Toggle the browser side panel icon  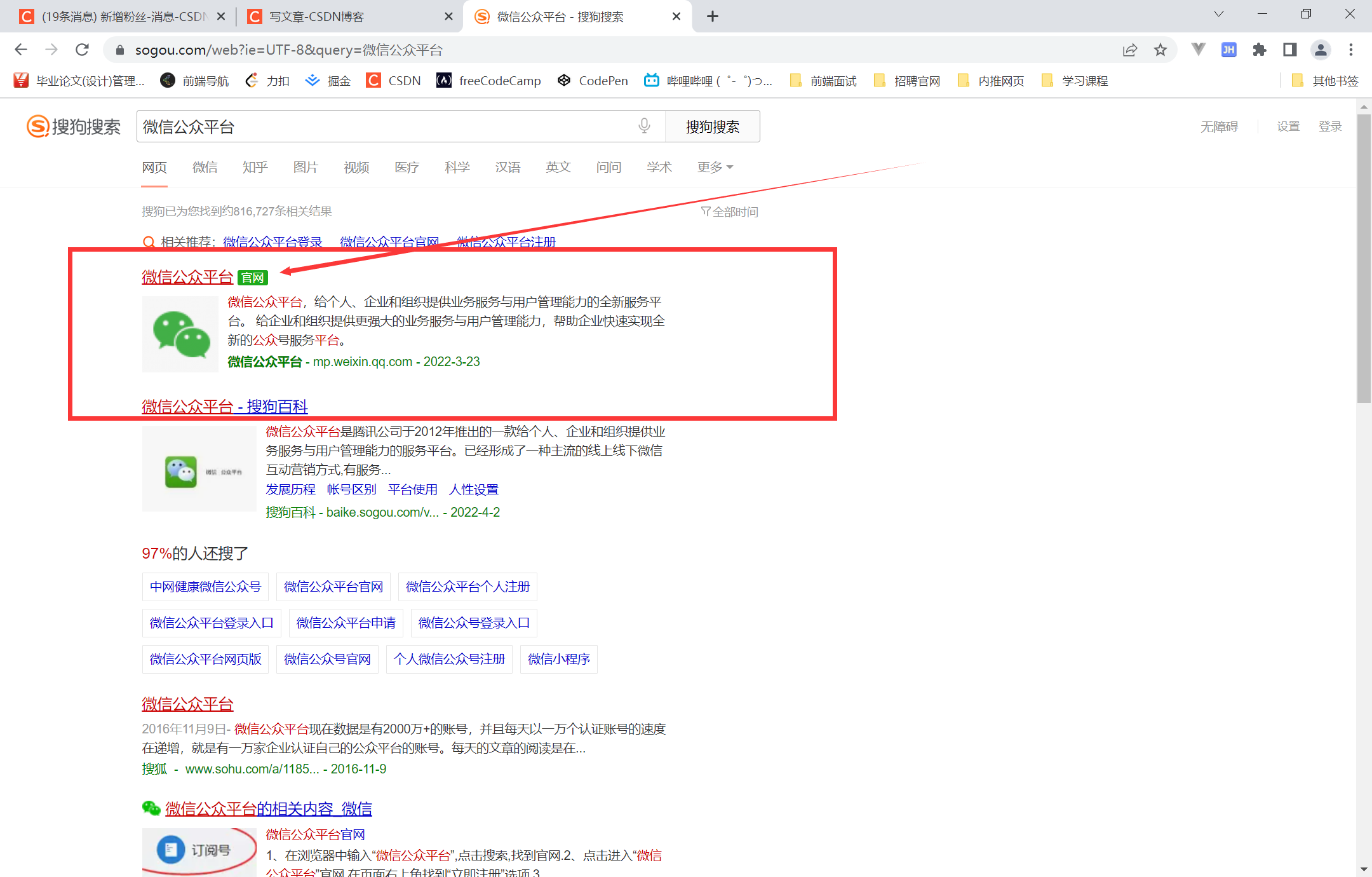pos(1290,50)
